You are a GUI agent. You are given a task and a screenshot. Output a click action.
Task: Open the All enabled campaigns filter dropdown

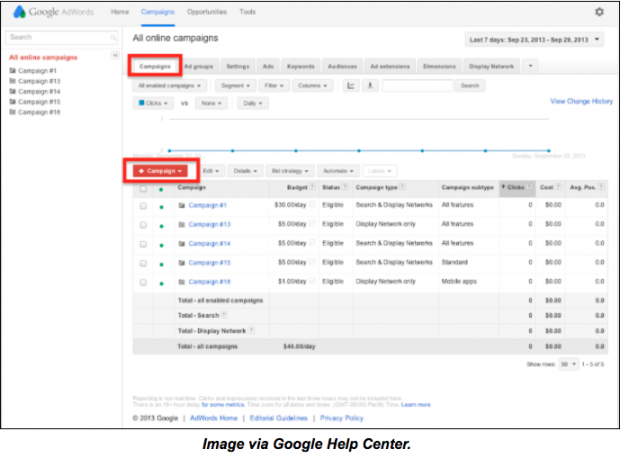point(169,85)
